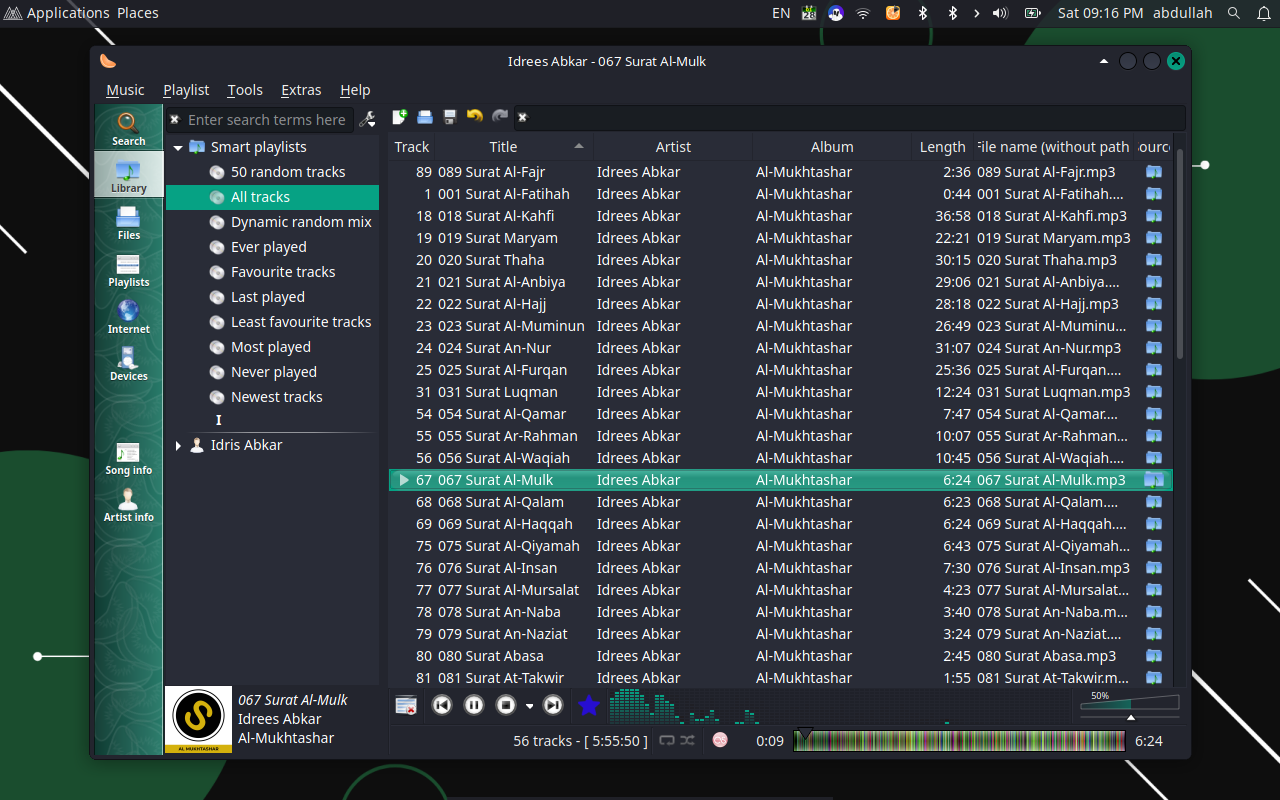Pause the current playback

(x=474, y=706)
